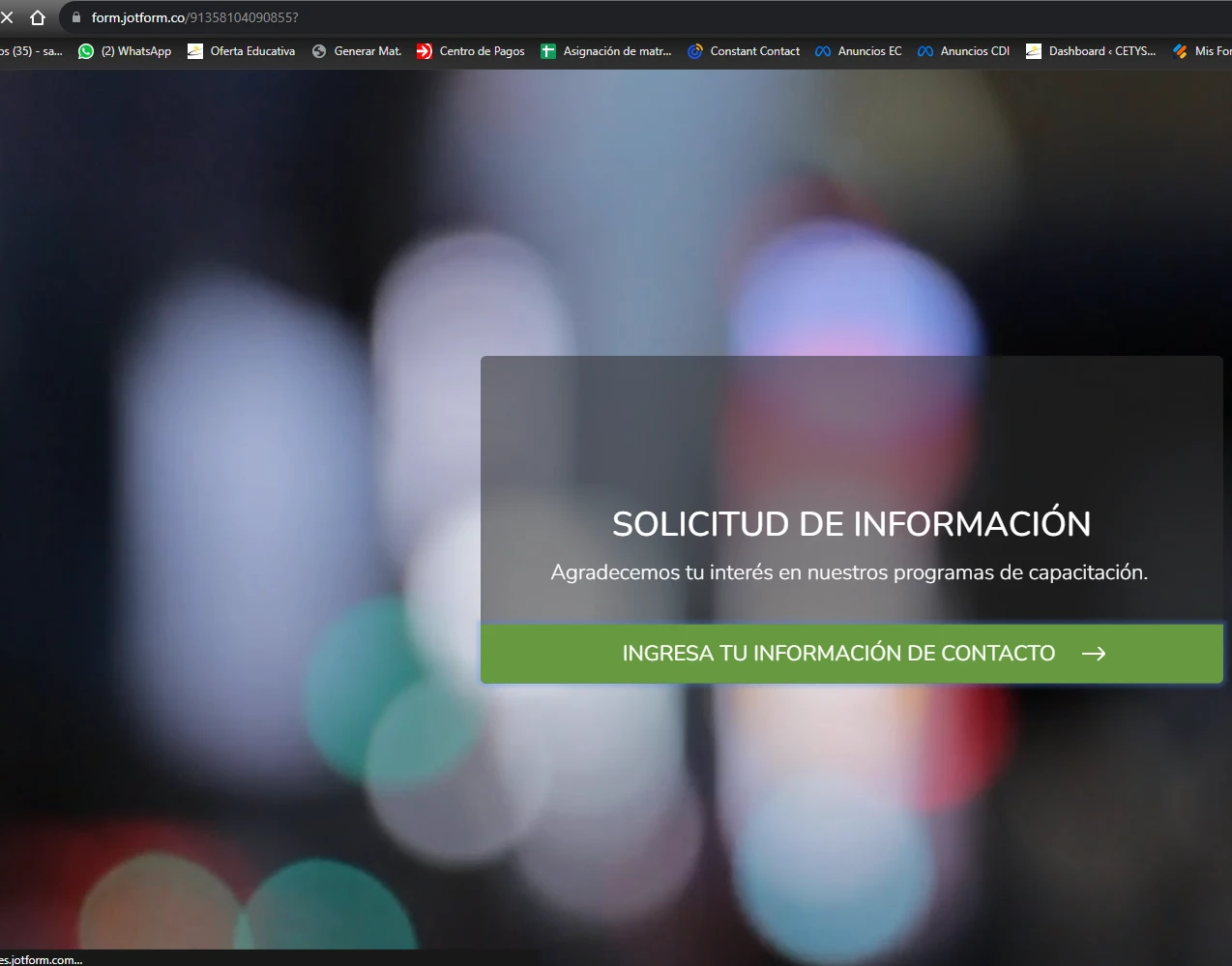The height and width of the screenshot is (966, 1232).
Task: Click the browser Home button
Action: point(38,16)
